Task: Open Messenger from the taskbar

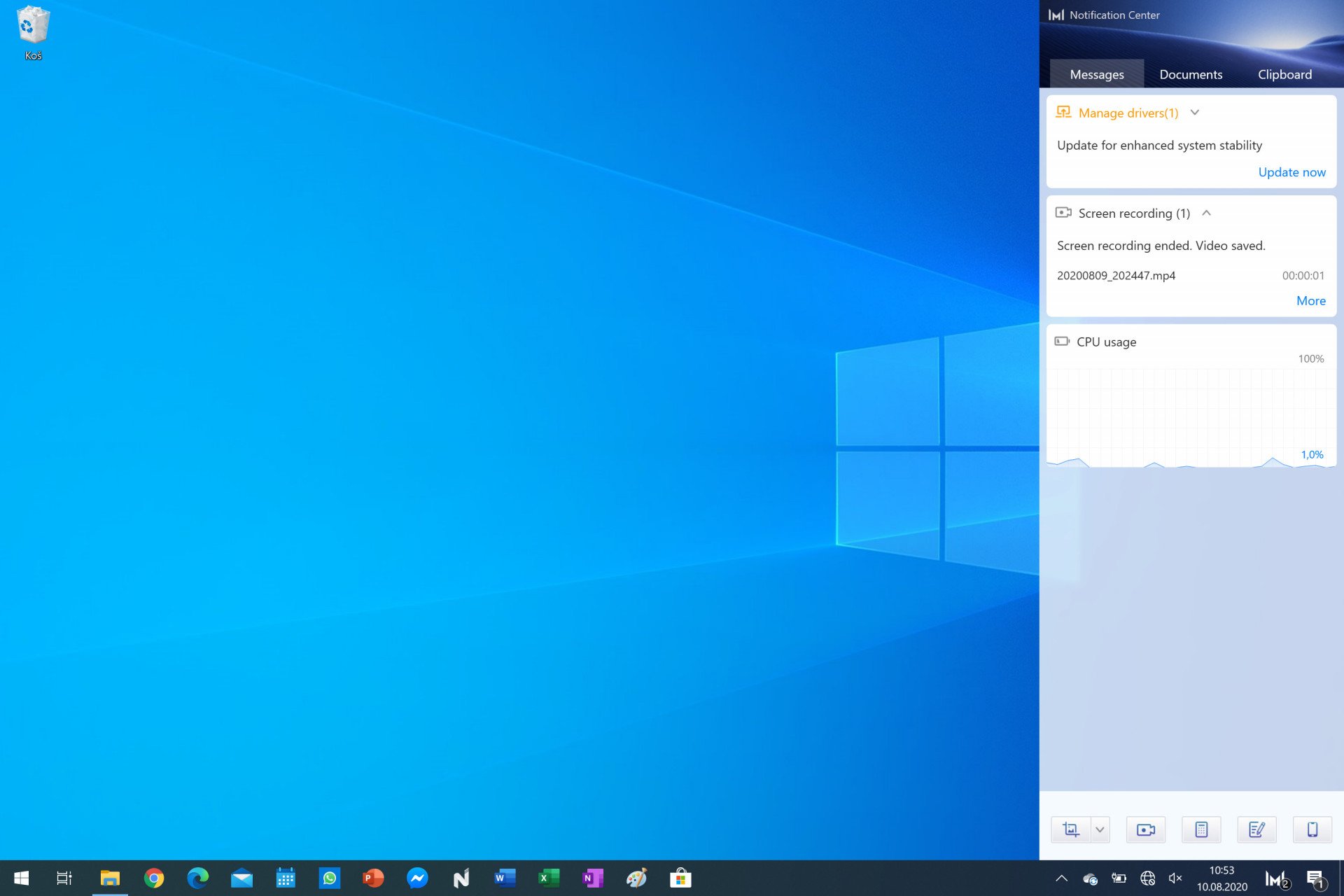Action: click(417, 878)
